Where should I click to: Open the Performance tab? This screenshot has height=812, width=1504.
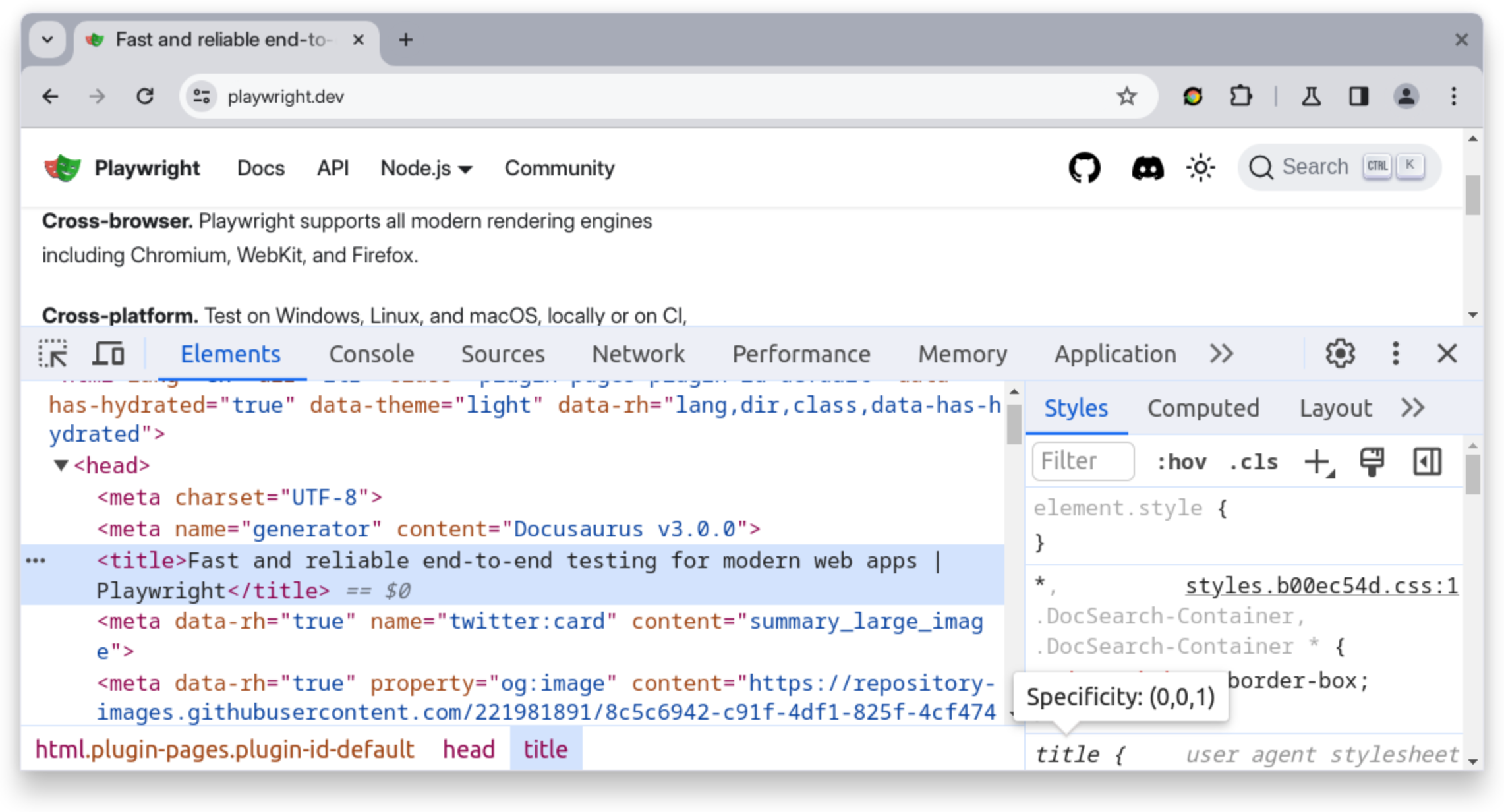[801, 354]
